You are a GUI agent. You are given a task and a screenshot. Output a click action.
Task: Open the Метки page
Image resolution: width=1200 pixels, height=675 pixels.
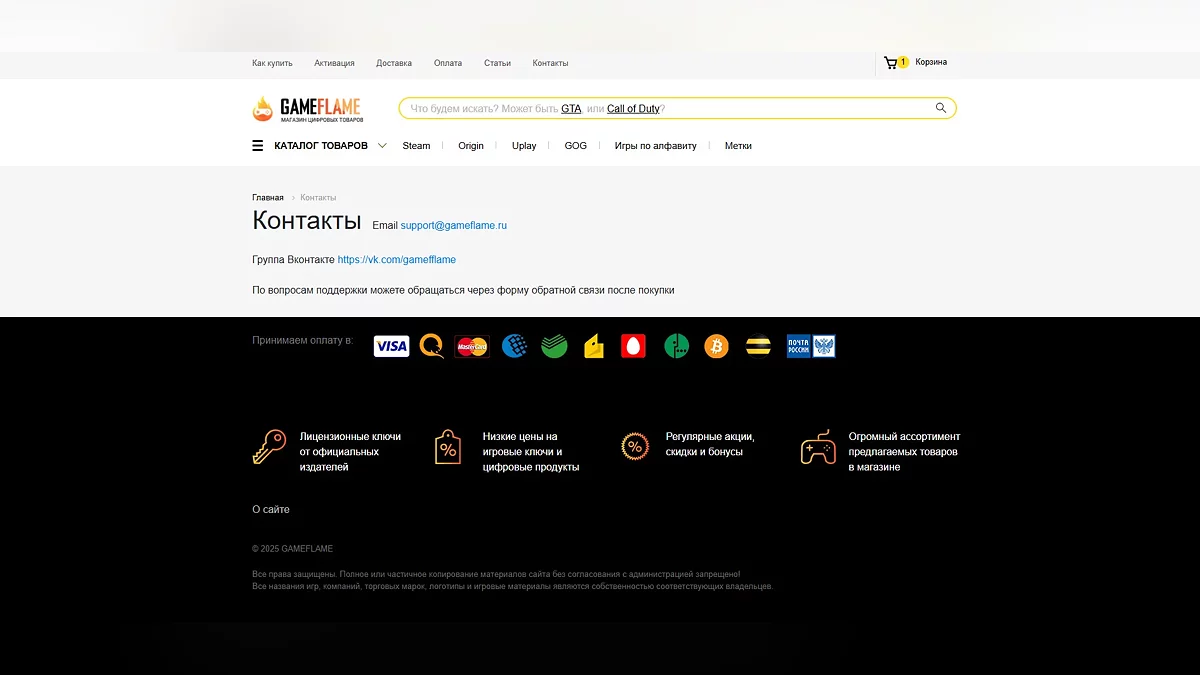tap(738, 146)
